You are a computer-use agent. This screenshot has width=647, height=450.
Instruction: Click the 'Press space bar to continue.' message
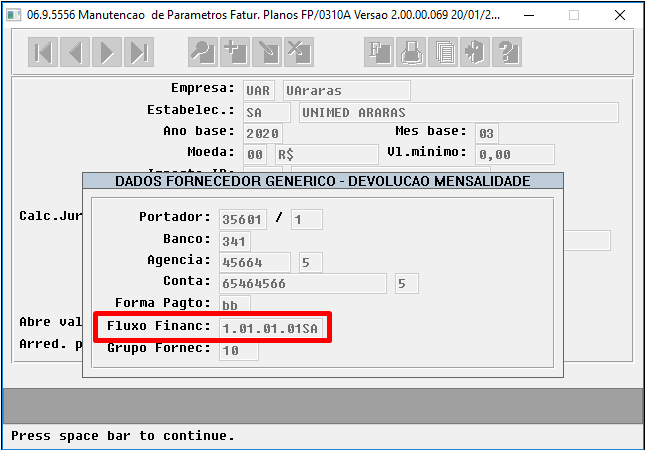(123, 436)
